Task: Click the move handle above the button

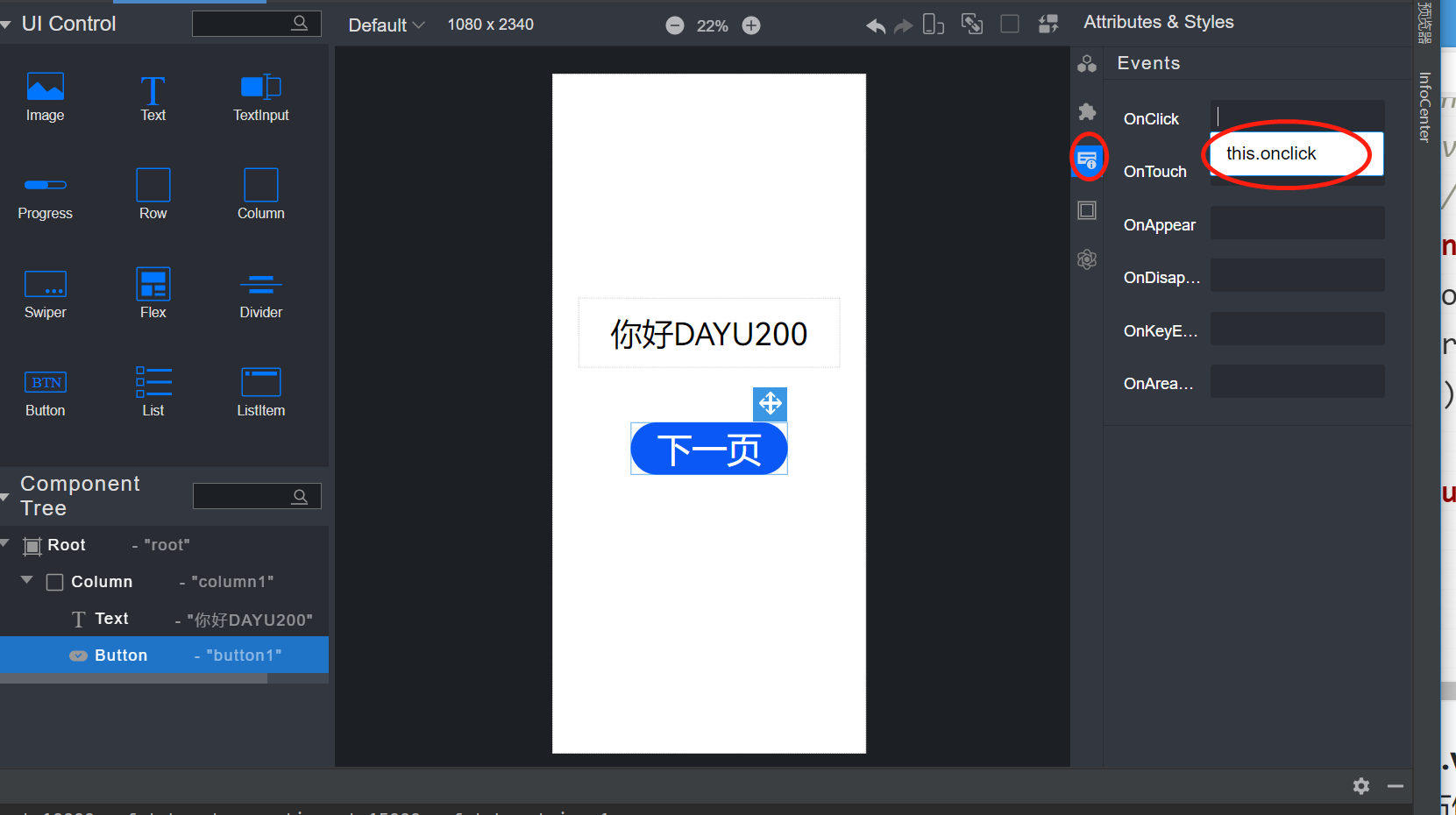Action: [770, 404]
